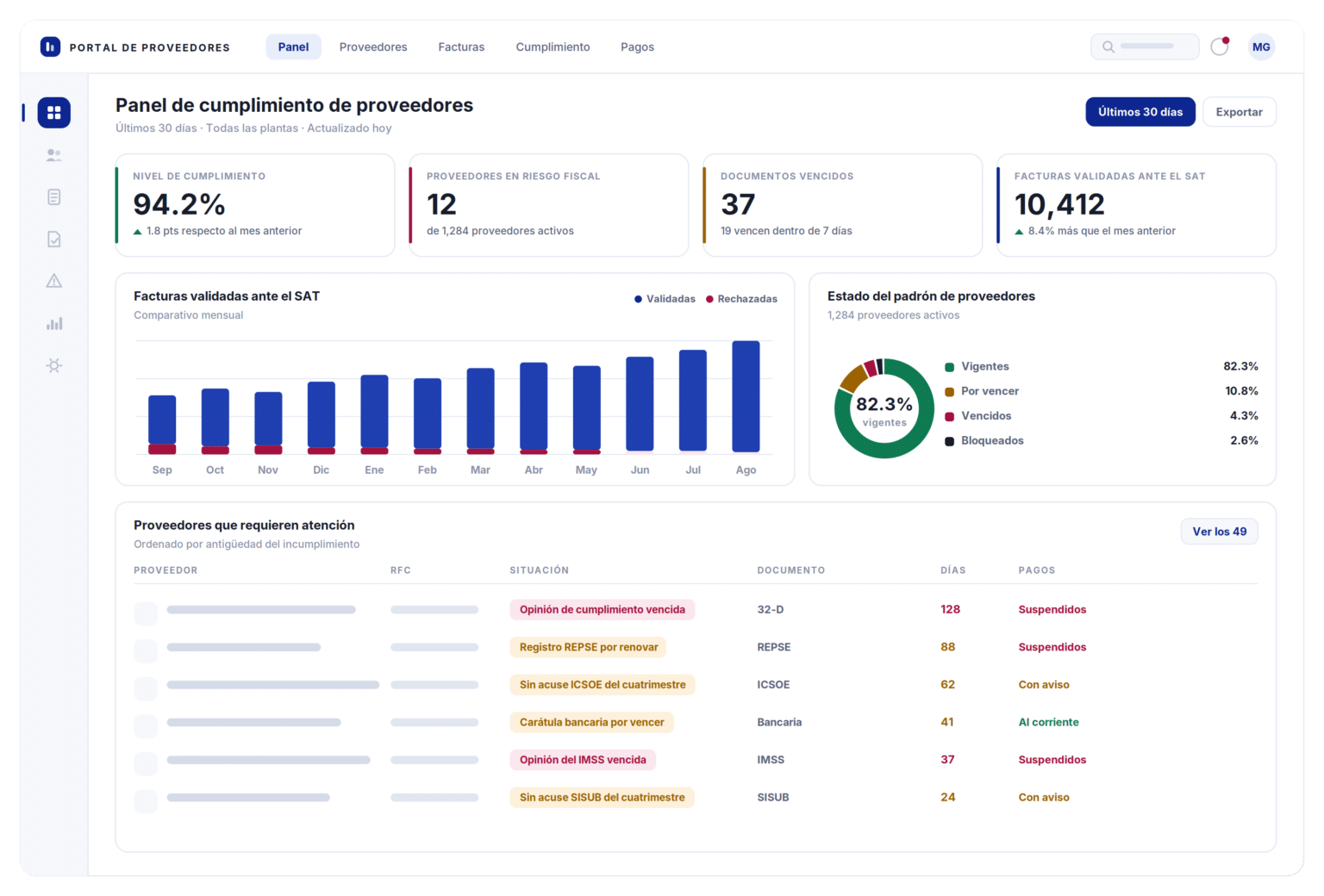Select the invoices document icon in sidebar
This screenshot has width=1324, height=896.
pyautogui.click(x=53, y=197)
